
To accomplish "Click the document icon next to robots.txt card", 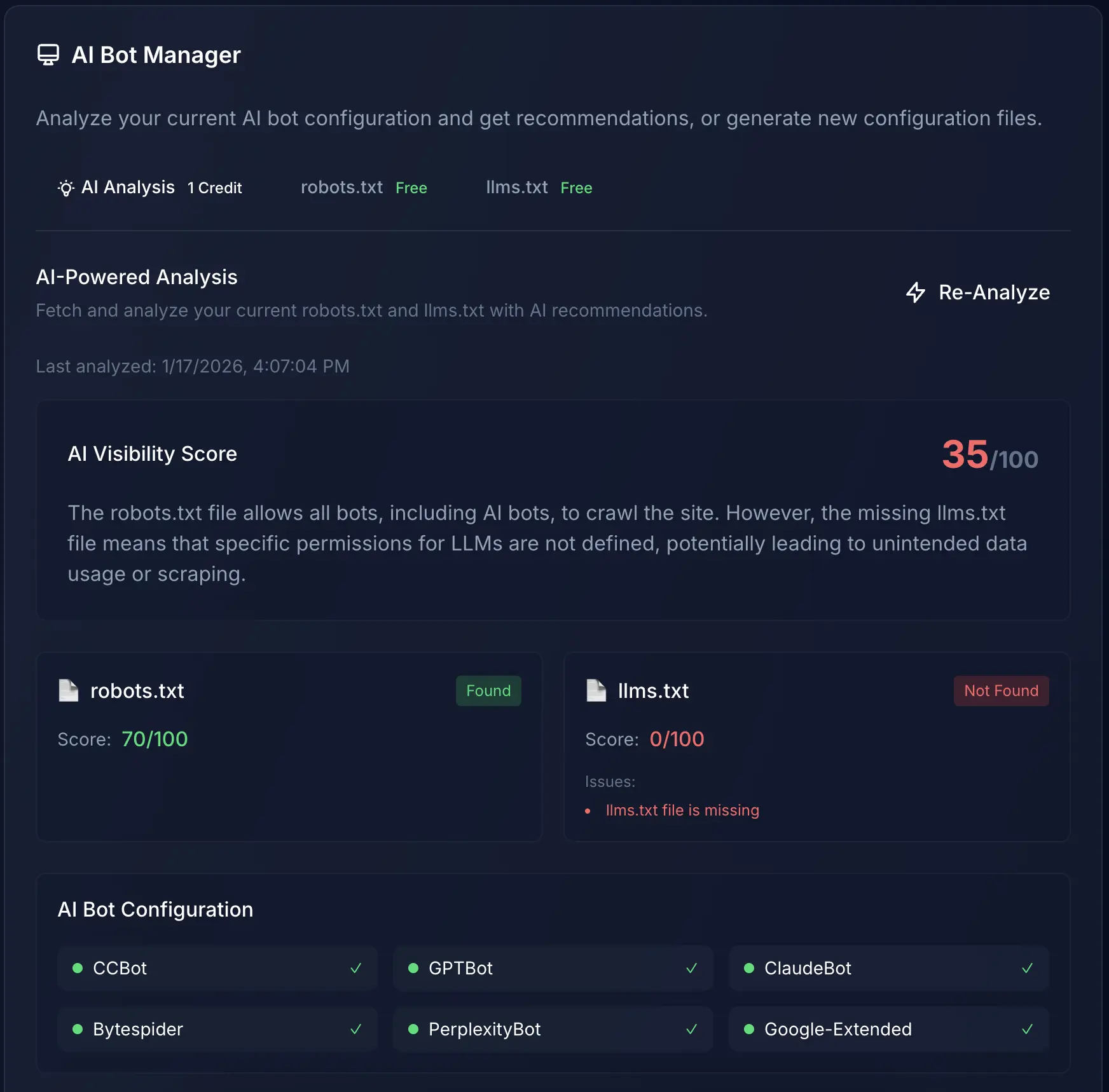I will 67,690.
